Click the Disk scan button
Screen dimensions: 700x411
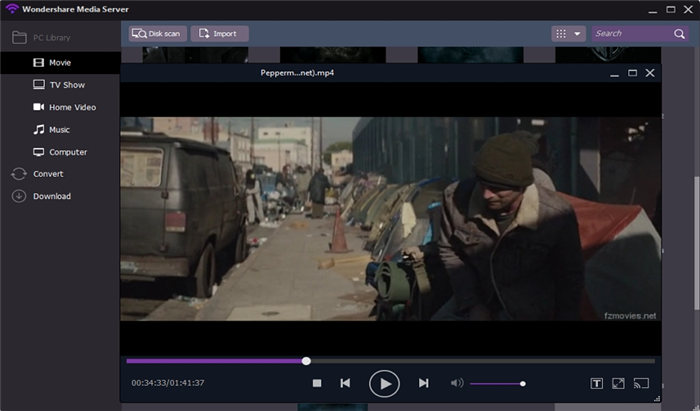(158, 33)
